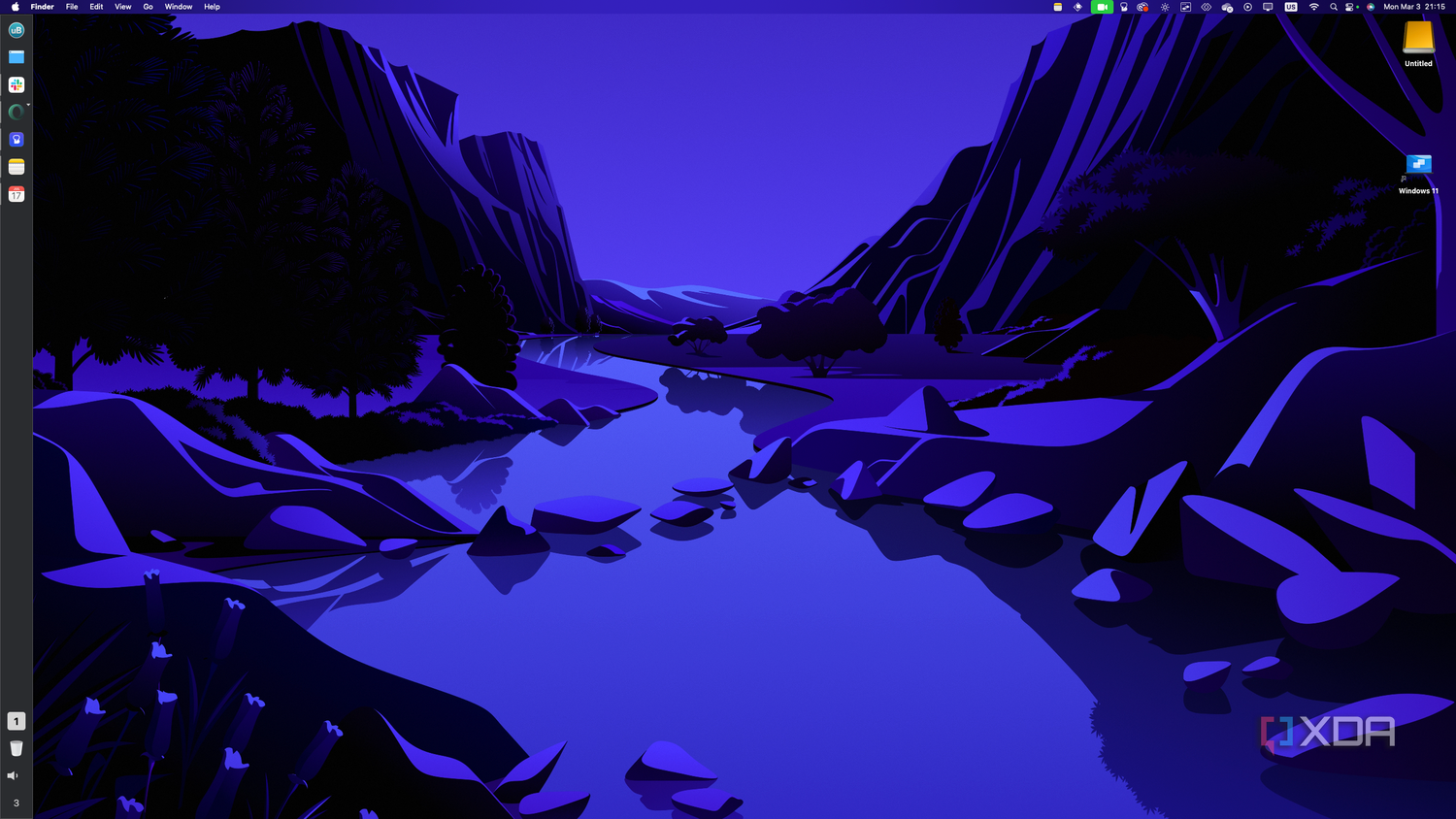Open the screen mirroring display icon in menu bar
The width and height of the screenshot is (1456, 819).
[1268, 7]
